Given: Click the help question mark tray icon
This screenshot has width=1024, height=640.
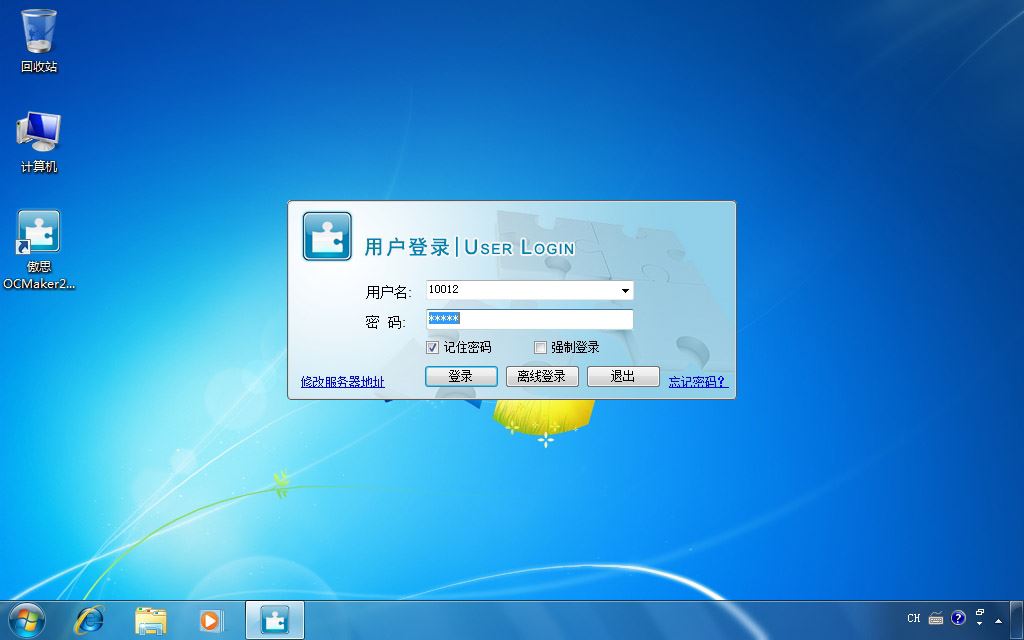Looking at the screenshot, I should [x=958, y=618].
